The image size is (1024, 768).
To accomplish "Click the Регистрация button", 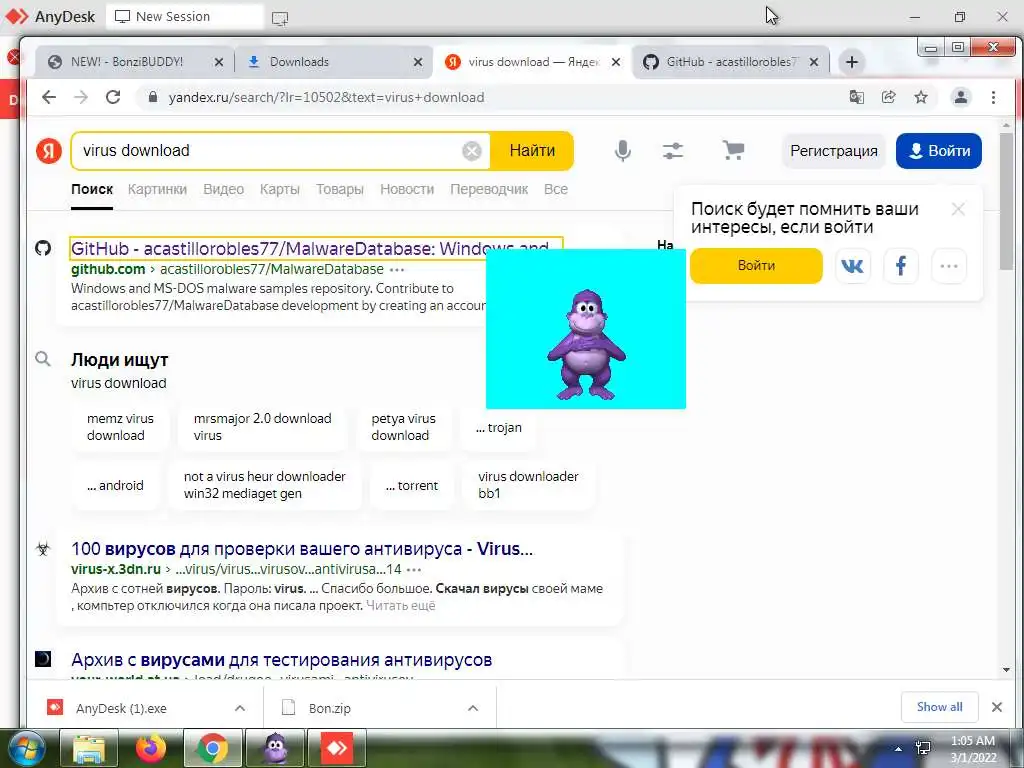I will click(x=833, y=151).
